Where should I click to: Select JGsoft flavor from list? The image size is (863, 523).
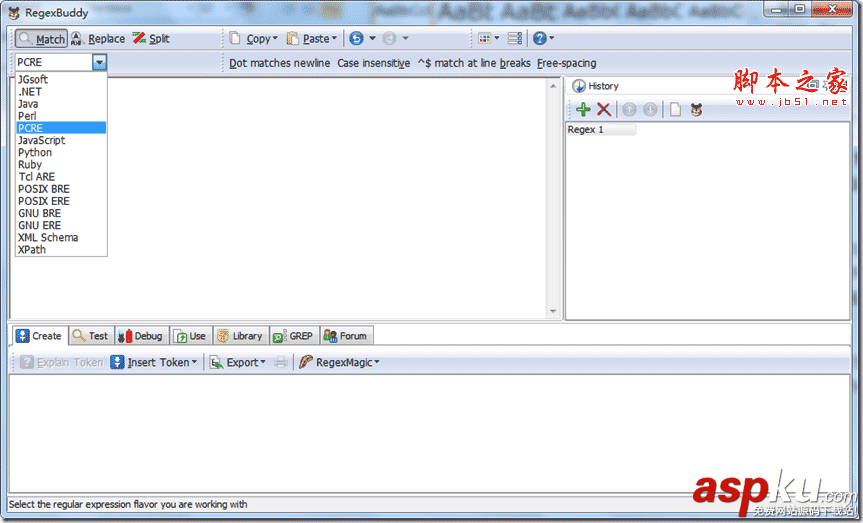[61, 80]
